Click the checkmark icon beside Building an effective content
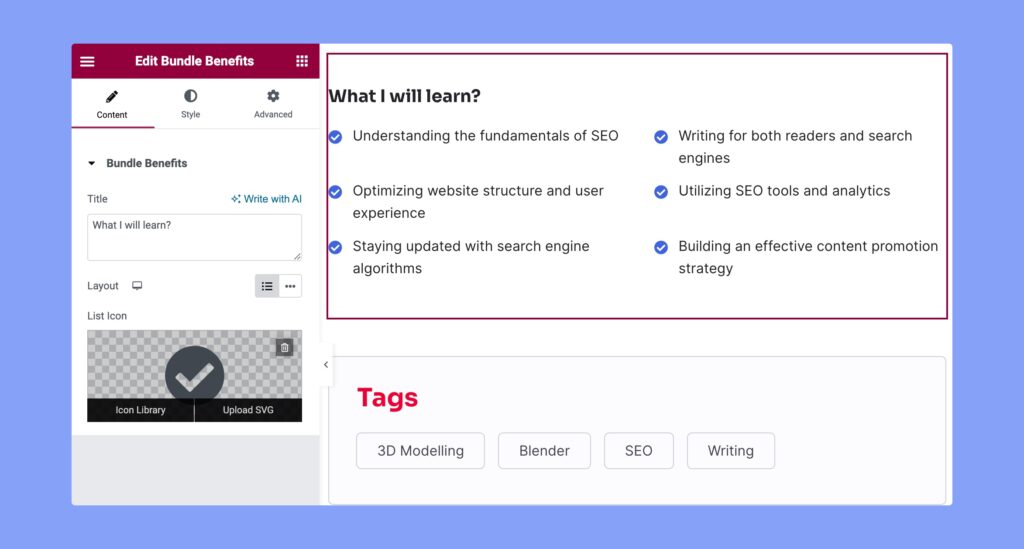This screenshot has width=1024, height=549. [661, 247]
